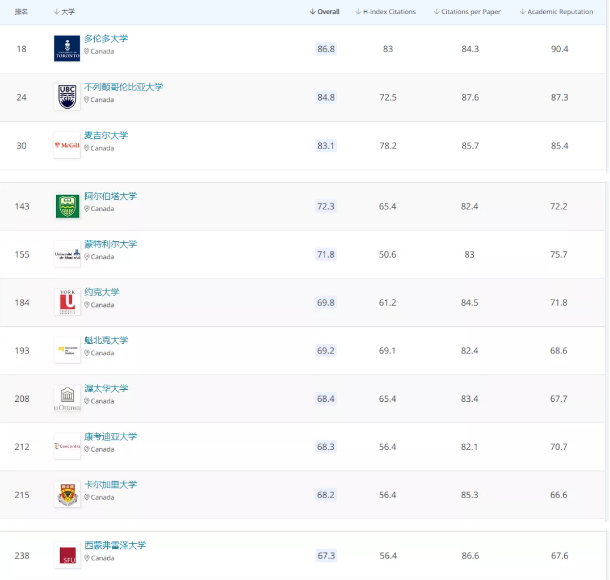Click rank number 155
The image size is (610, 580).
(x=22, y=254)
